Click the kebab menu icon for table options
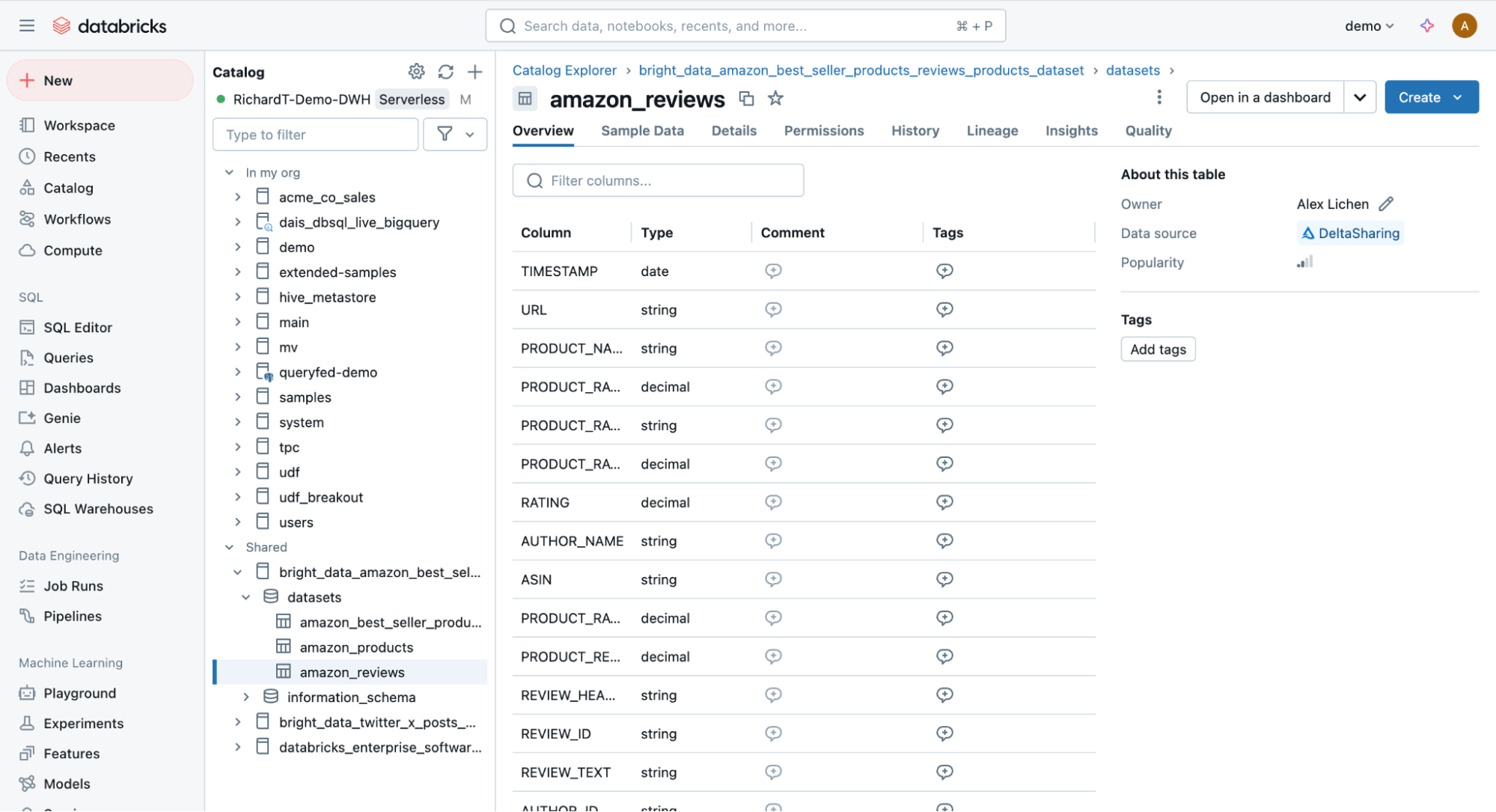The image size is (1496, 812). [x=1160, y=97]
